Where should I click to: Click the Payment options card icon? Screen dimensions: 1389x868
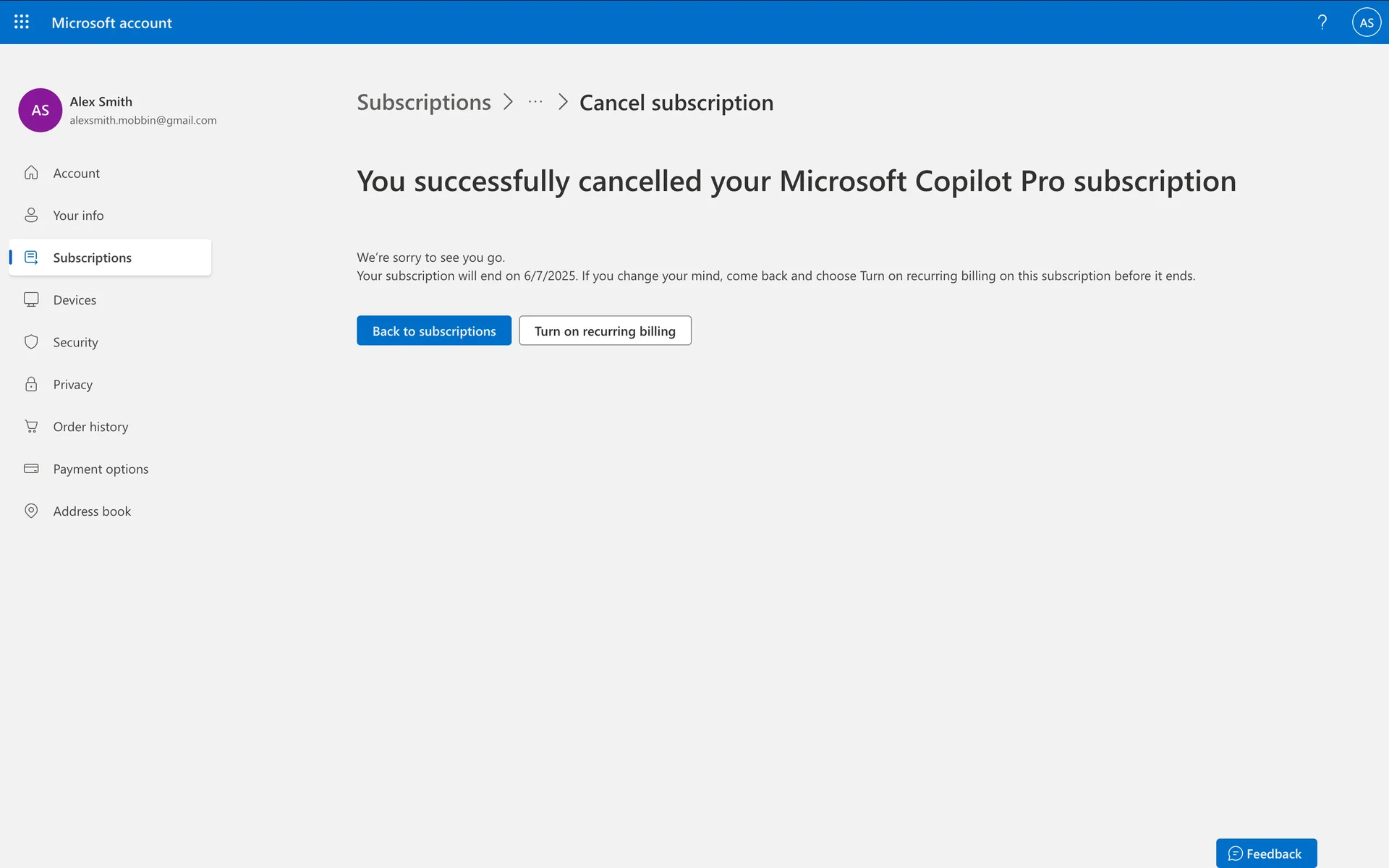click(31, 469)
